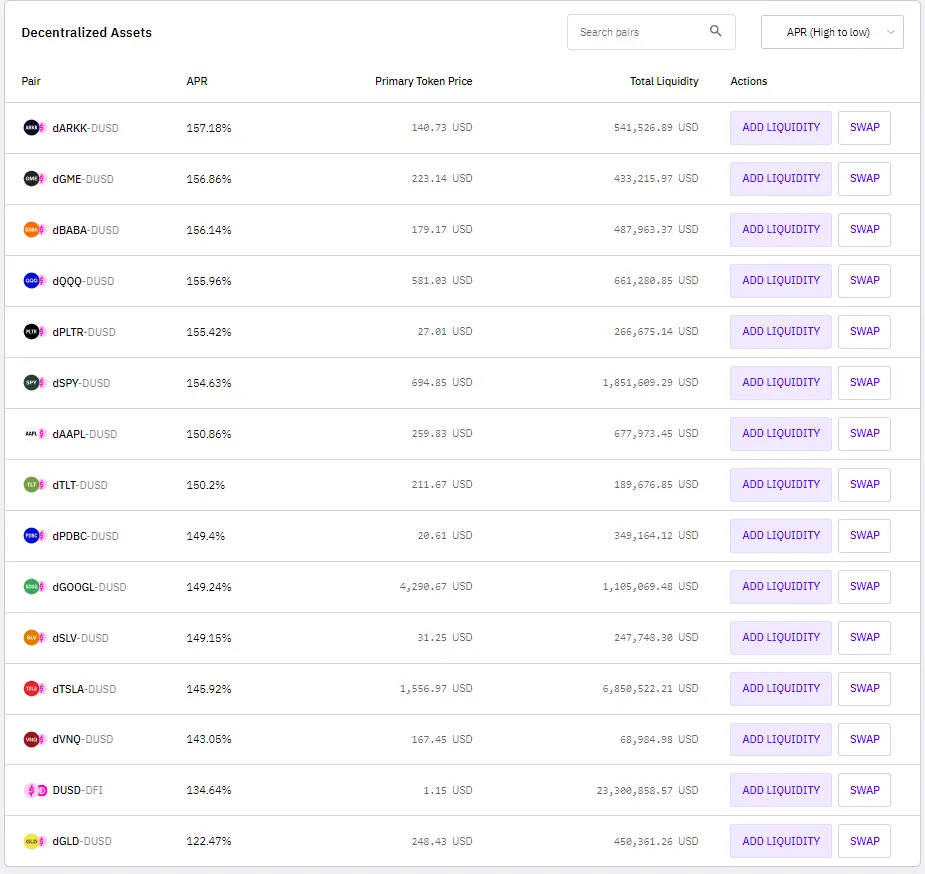Click the dSLV-DUSD pair token icon
Viewport: 925px width, 874px height.
click(x=35, y=638)
